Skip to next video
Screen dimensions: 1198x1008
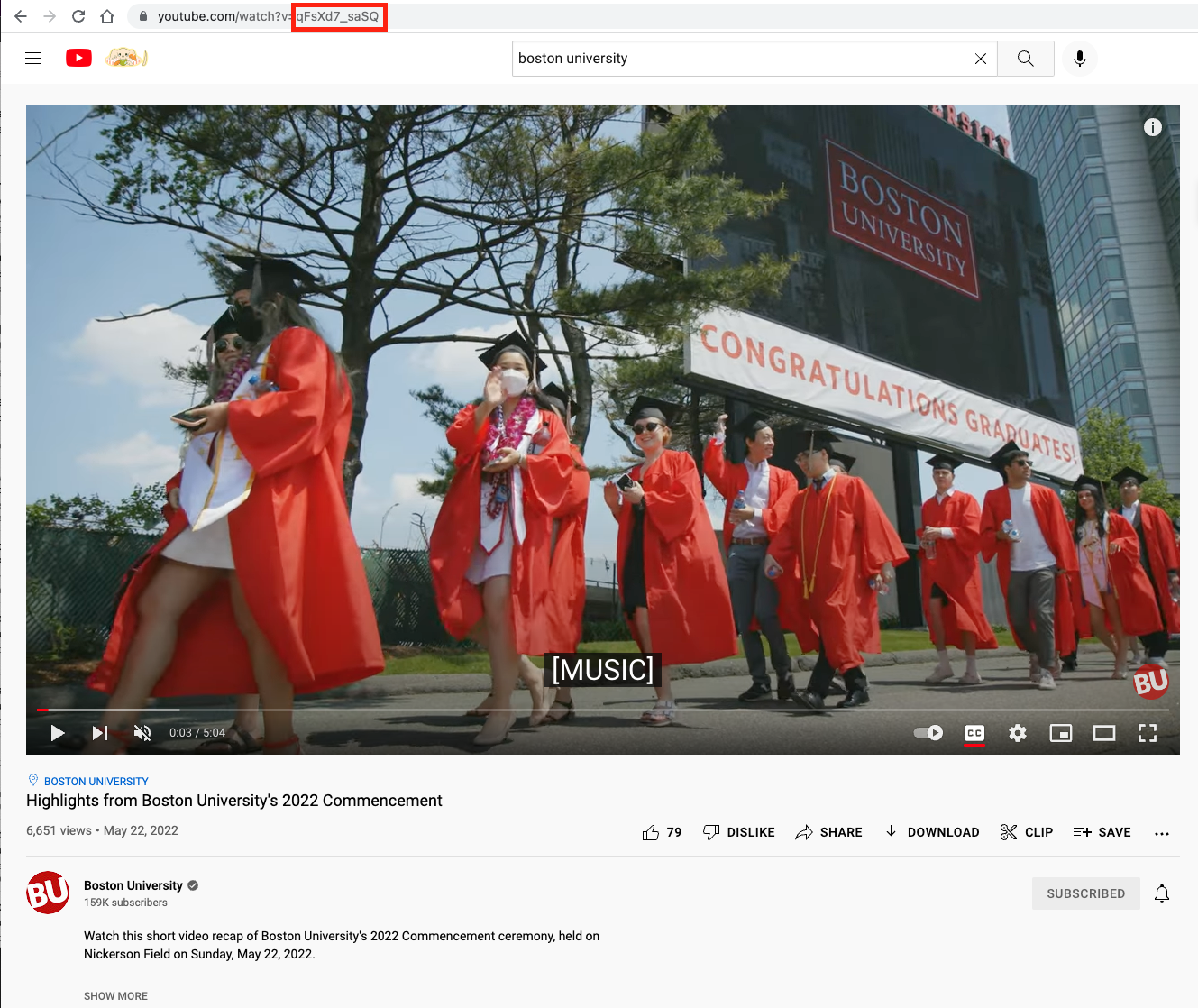pos(100,733)
